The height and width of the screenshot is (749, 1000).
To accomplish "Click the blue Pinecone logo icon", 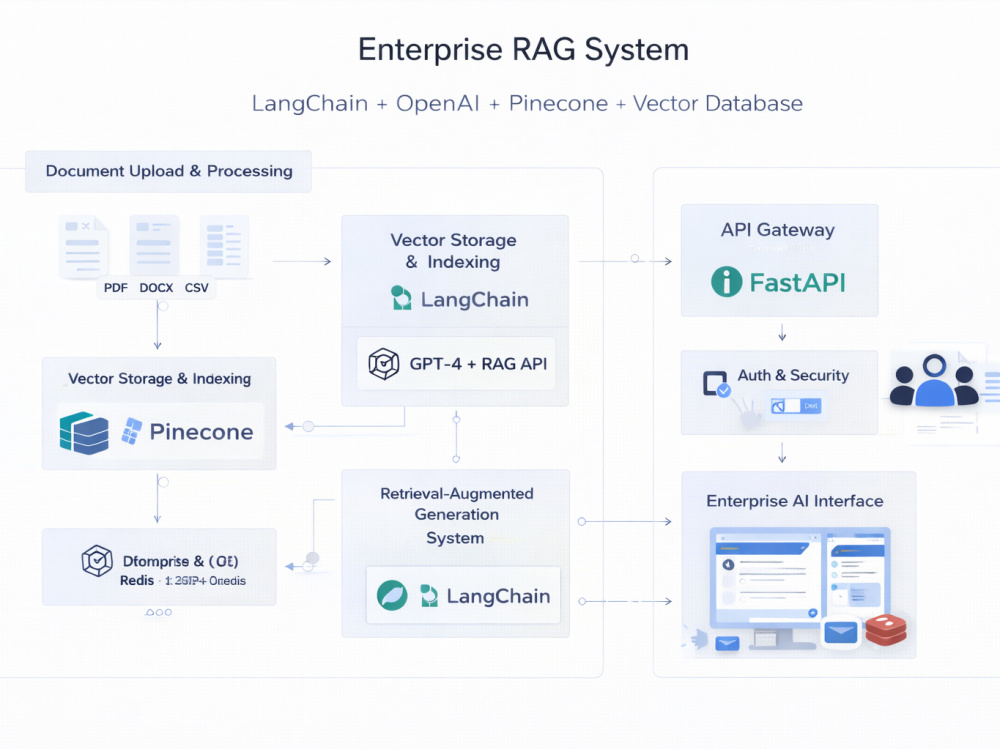I will (x=131, y=431).
